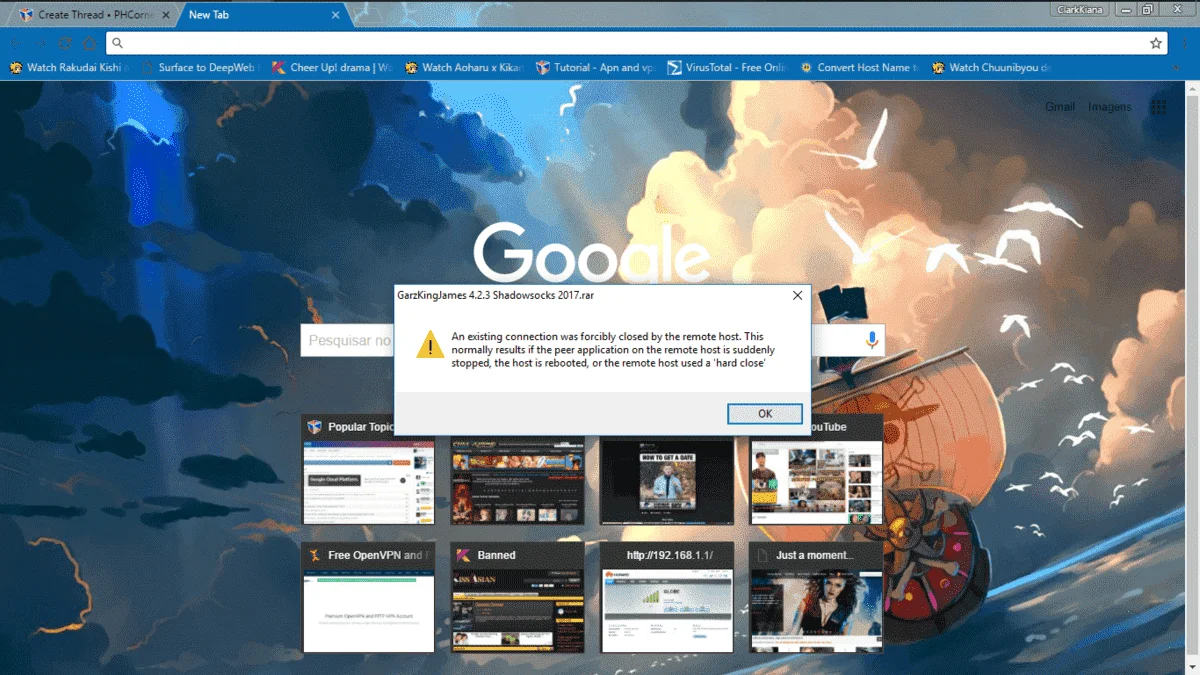This screenshot has width=1200, height=675.
Task: Open the ClarkKiana profile button
Action: [1080, 10]
